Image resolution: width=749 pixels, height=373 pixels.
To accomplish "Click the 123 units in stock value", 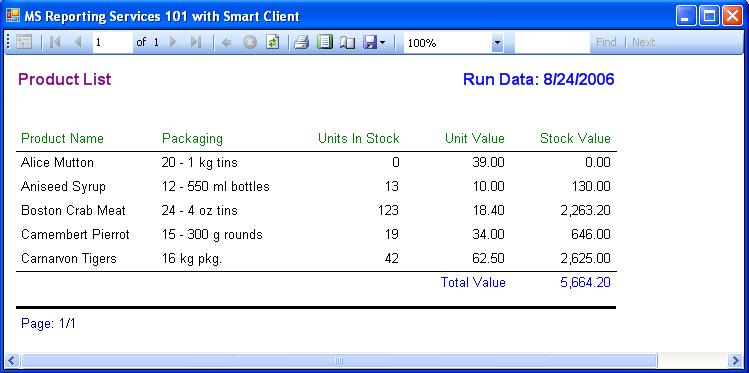I will [387, 211].
